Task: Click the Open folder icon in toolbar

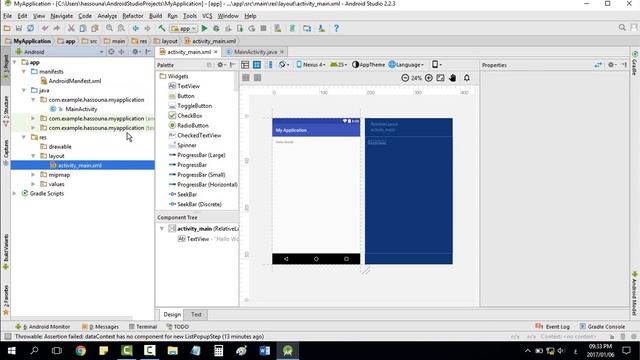Action: 7,28
